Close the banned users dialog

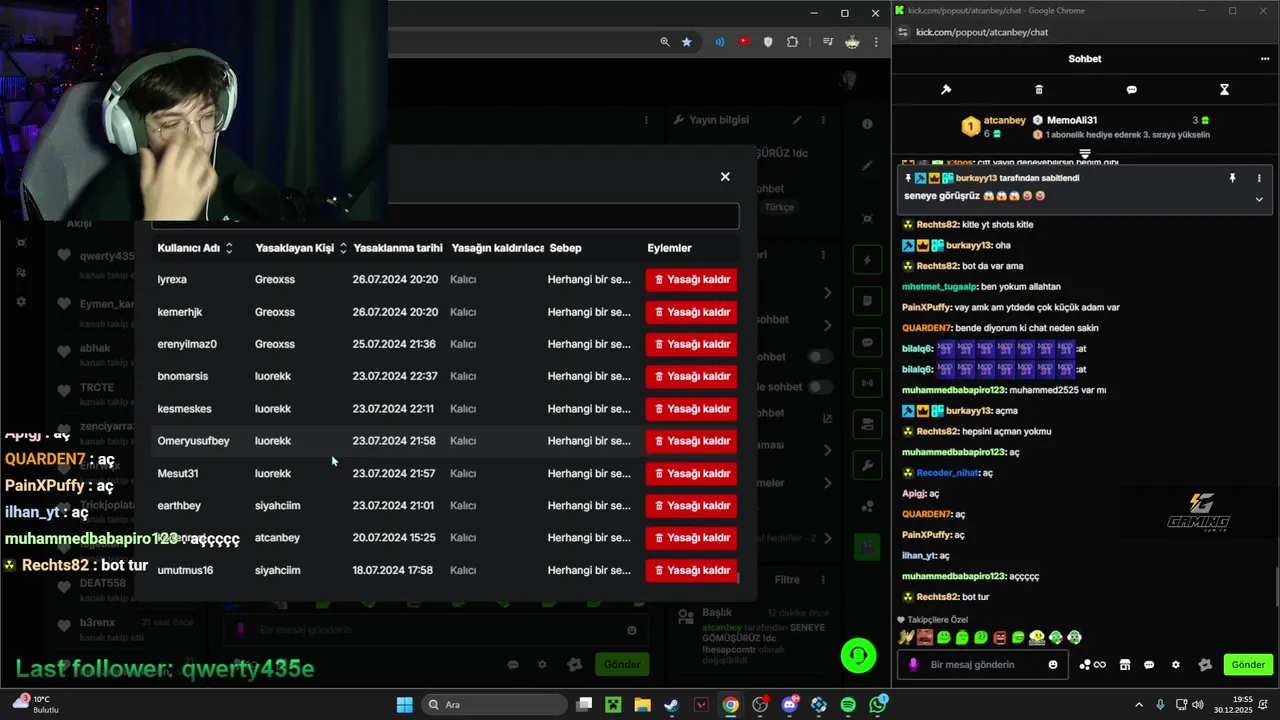click(725, 177)
